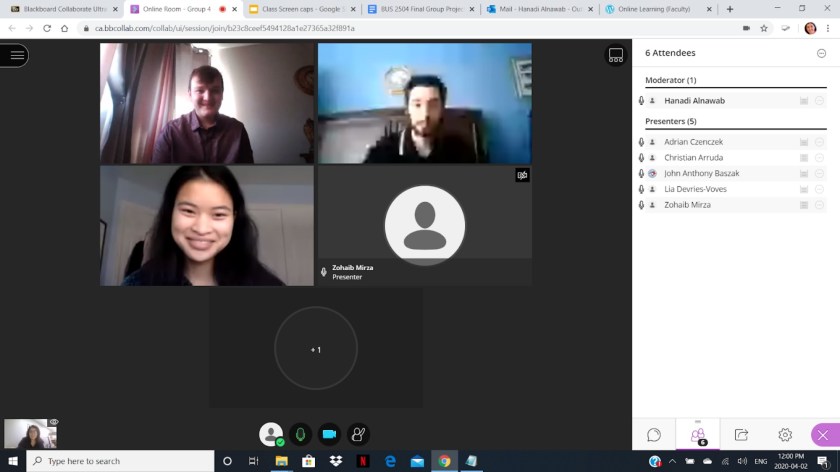Reload the page in Chrome
840x472 pixels.
(x=47, y=28)
